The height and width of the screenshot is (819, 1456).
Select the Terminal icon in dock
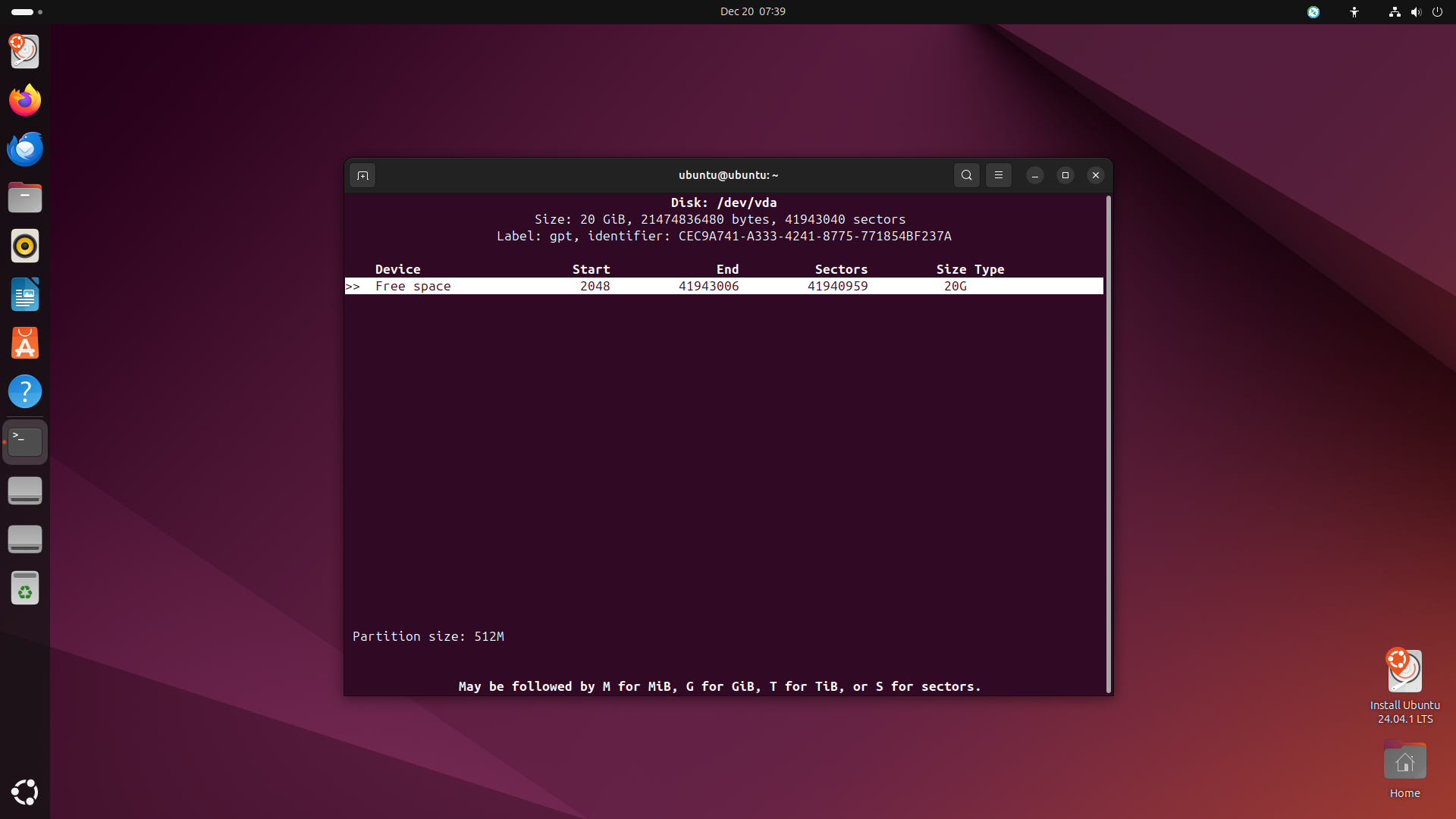pyautogui.click(x=25, y=442)
